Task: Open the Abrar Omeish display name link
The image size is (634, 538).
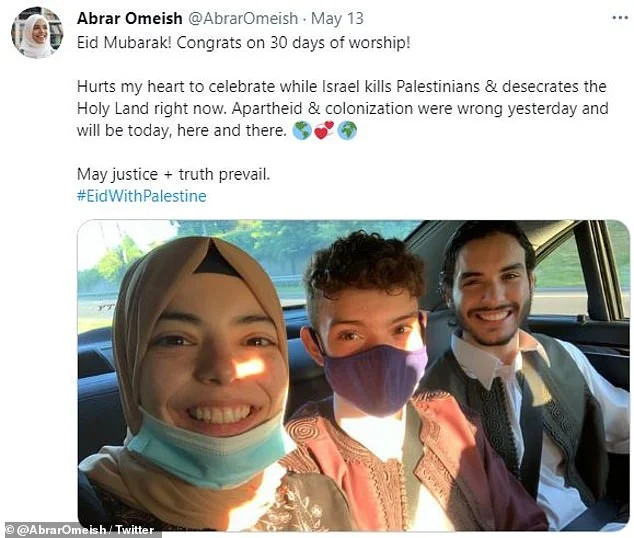Action: (x=129, y=19)
